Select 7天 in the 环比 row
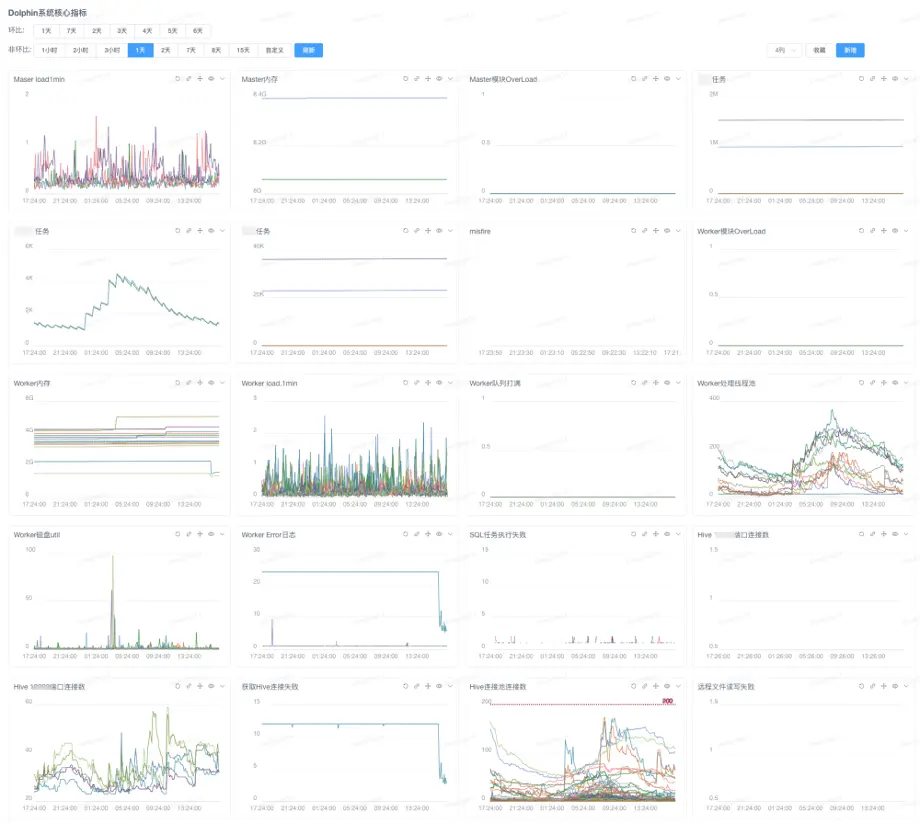Viewport: 920px width, 824px height. point(71,31)
